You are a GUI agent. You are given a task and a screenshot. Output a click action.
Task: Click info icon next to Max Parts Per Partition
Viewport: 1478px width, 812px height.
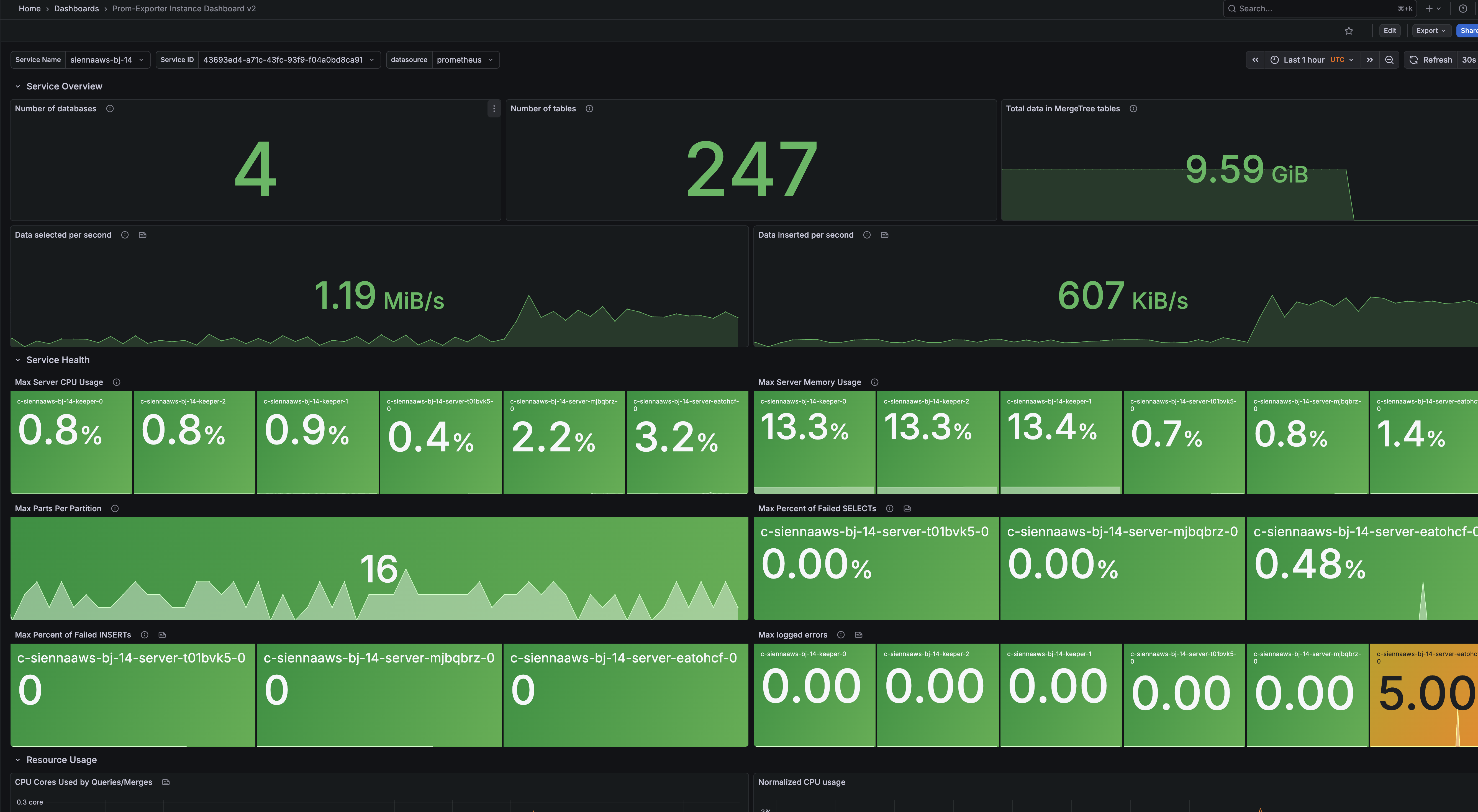[x=115, y=508]
